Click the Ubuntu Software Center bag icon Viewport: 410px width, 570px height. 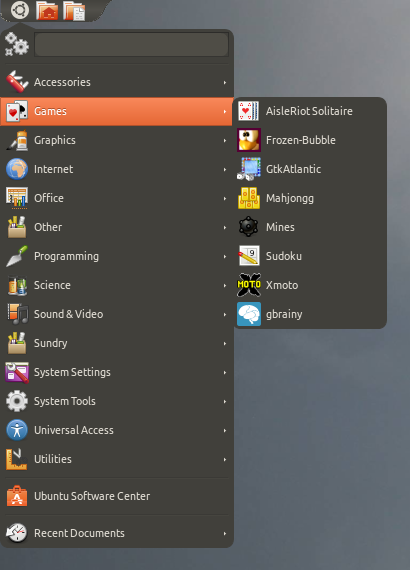click(17, 496)
